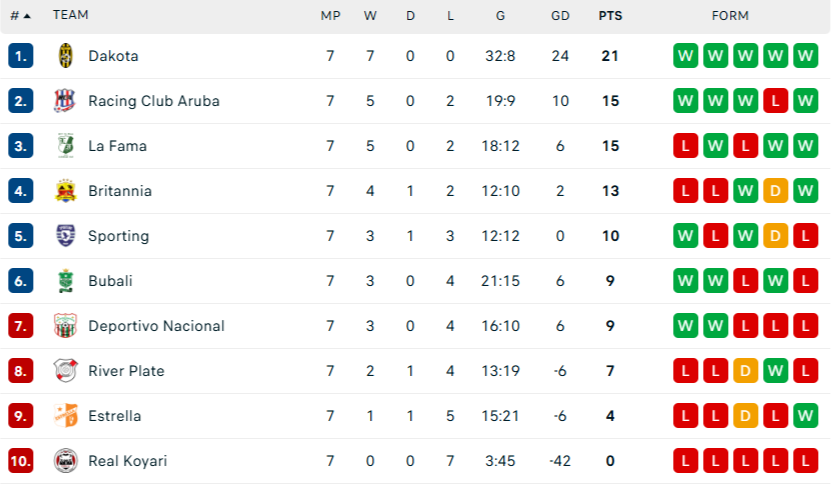Click the Racing Club Aruba crest icon
This screenshot has width=838, height=492.
(x=65, y=101)
